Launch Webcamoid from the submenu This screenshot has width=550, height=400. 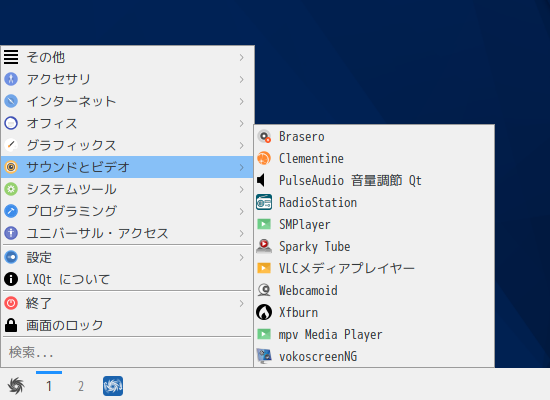374,290
